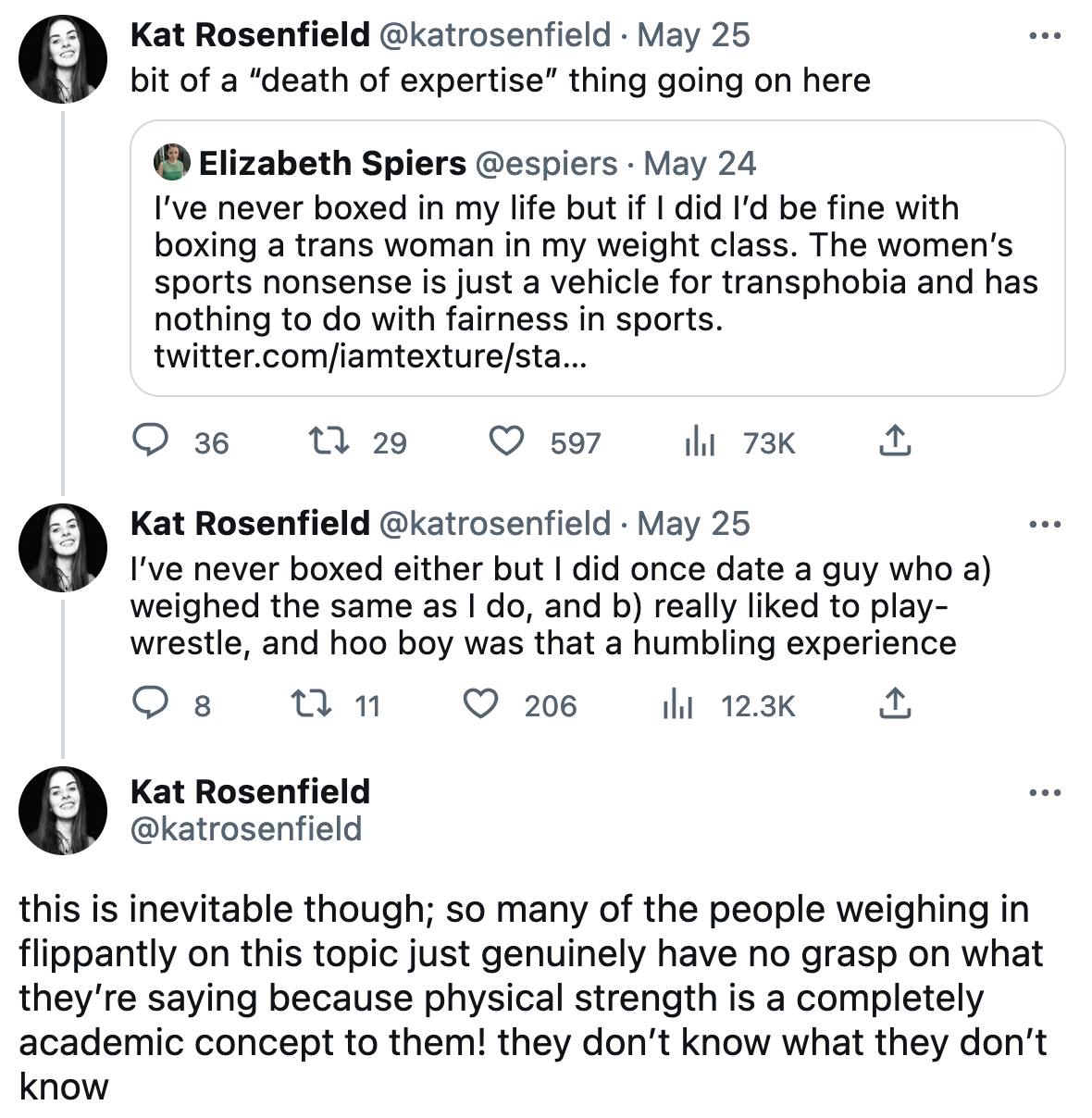1092x1118 pixels.
Task: Open the @espiers handle in quoted tweet
Action: tap(546, 164)
